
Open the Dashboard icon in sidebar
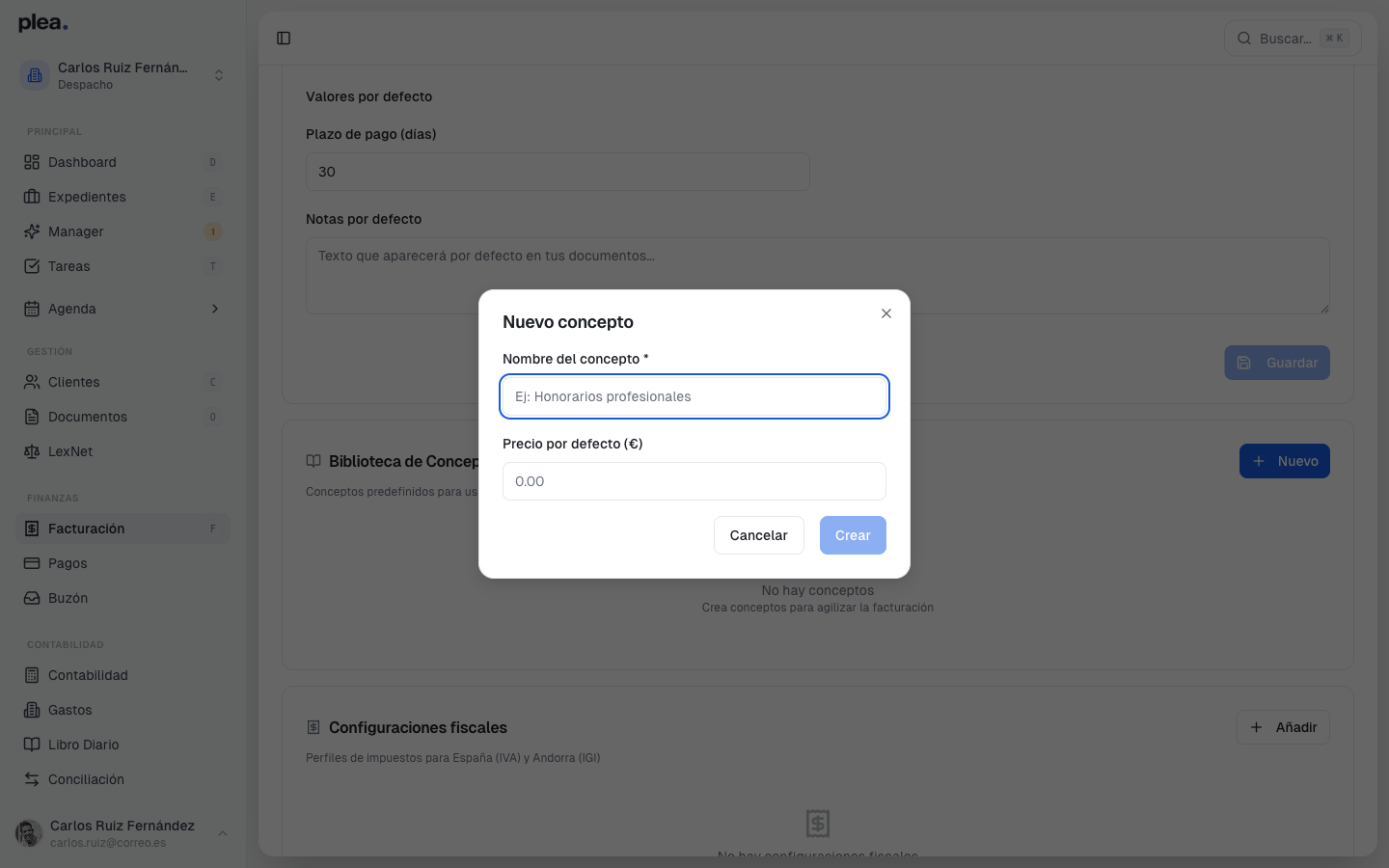pyautogui.click(x=32, y=162)
